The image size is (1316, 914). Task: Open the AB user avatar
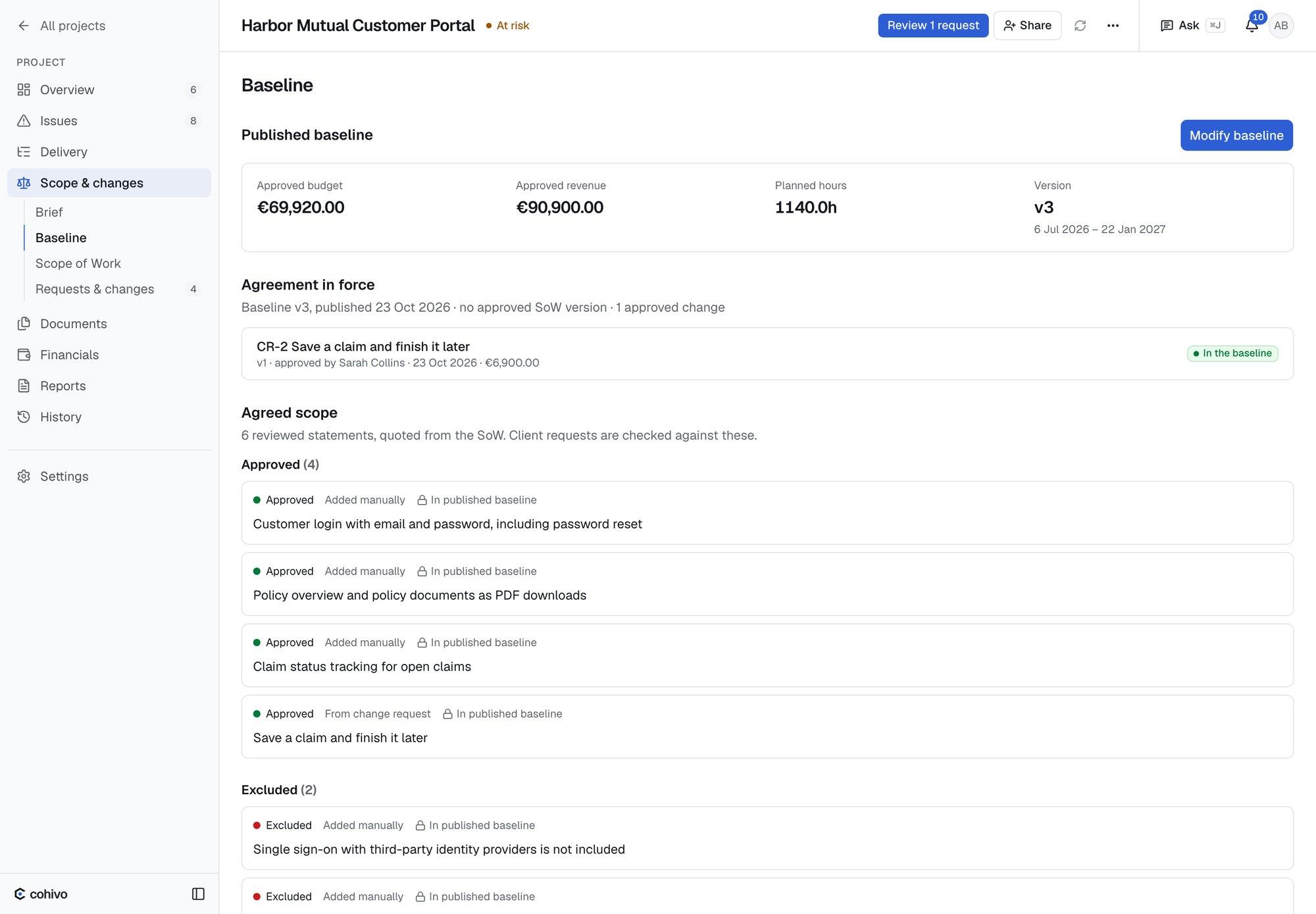coord(1280,26)
